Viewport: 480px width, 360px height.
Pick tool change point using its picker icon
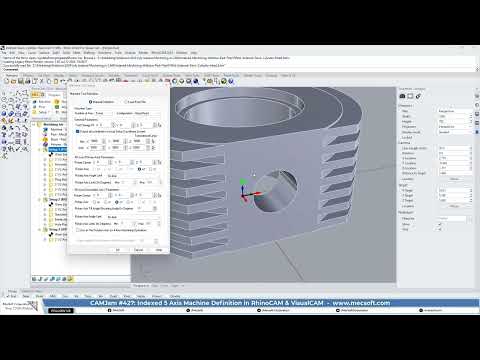[x=159, y=125]
